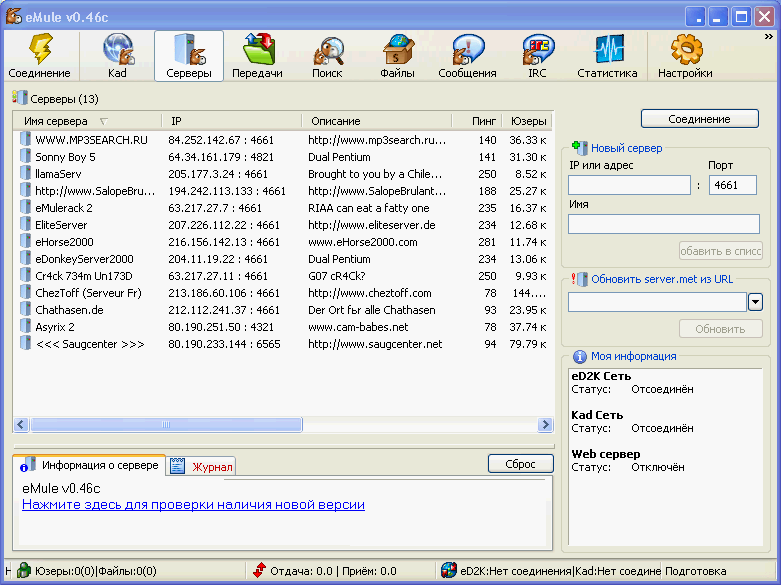The width and height of the screenshot is (781, 585).
Task: Click the Сброс button
Action: click(x=521, y=464)
